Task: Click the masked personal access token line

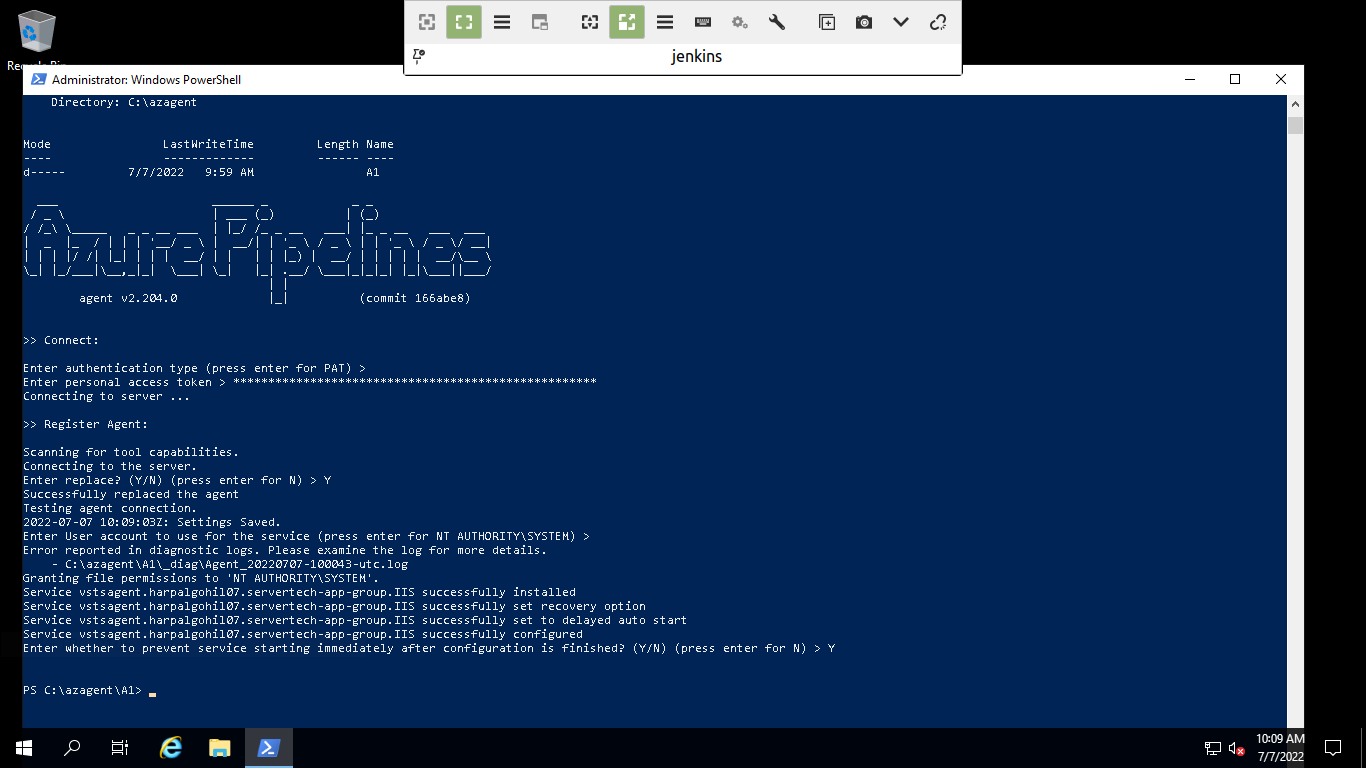Action: point(310,382)
